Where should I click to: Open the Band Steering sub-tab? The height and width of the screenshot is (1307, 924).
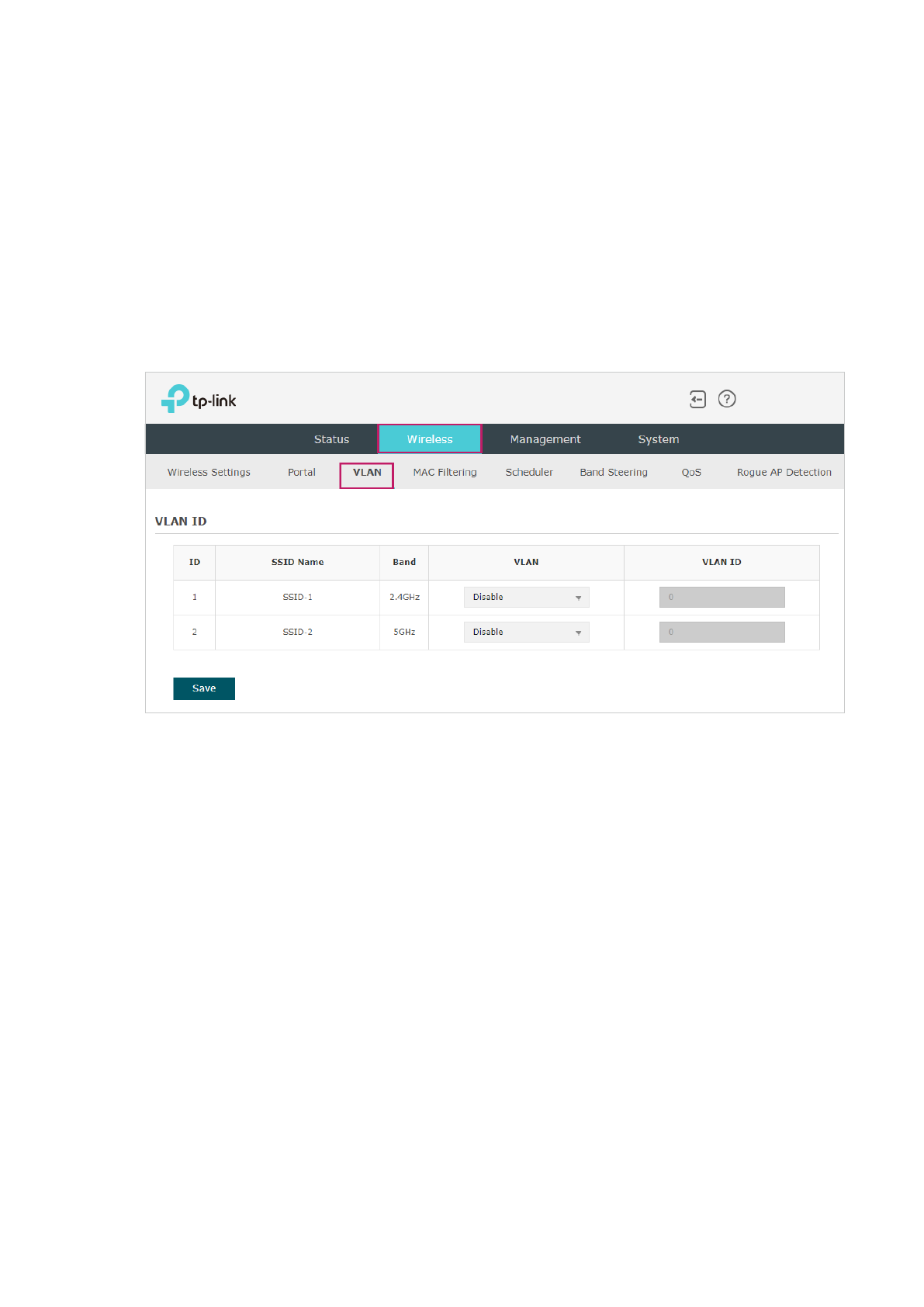pos(613,472)
